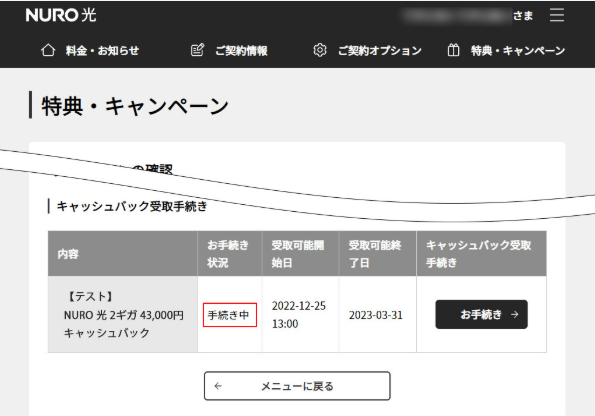Viewport: 595px width, 416px height.
Task: Click the 受取可能開始日 column header
Action: tap(300, 254)
